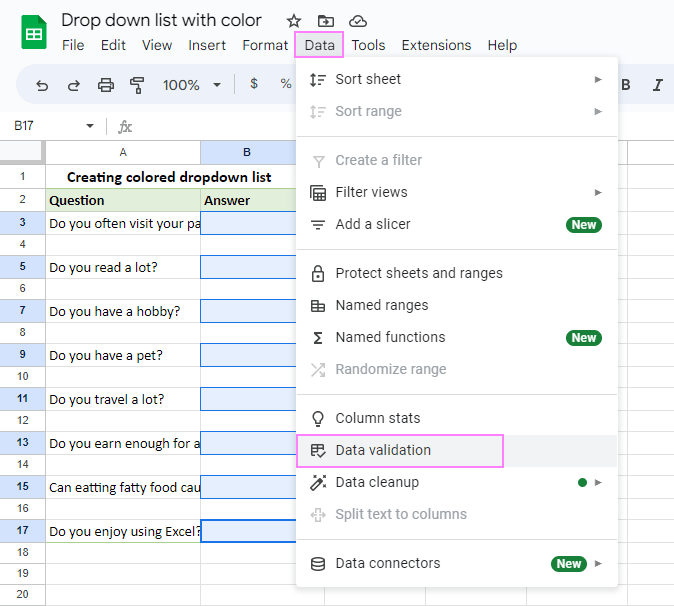This screenshot has height=606, width=674.
Task: Toggle Bold formatting button
Action: [x=626, y=85]
